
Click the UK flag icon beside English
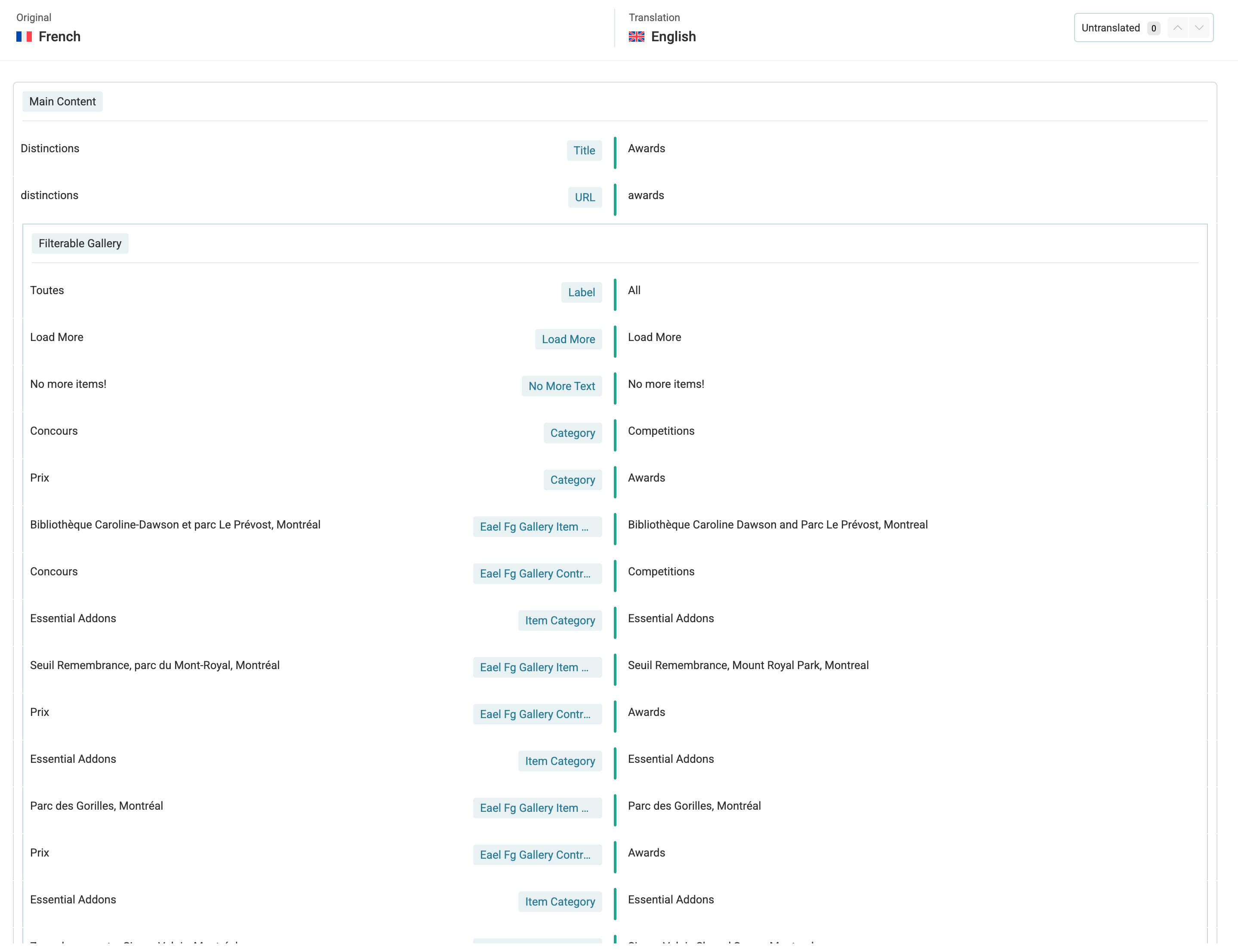click(636, 37)
